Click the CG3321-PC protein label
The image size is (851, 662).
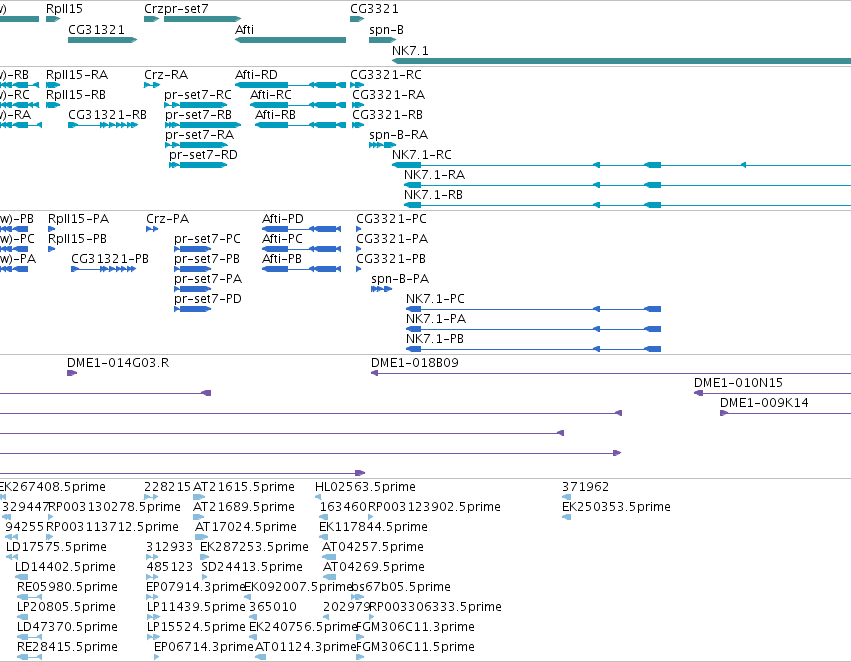[391, 219]
